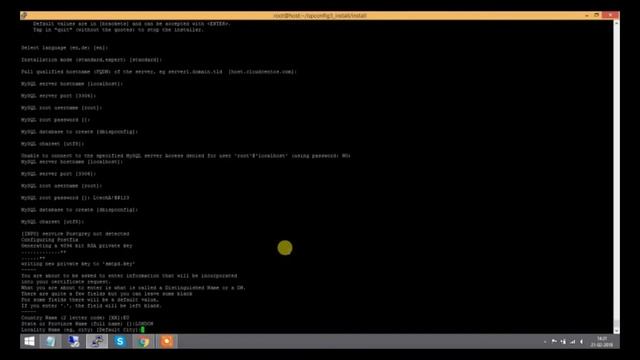Restore down the PuTTY terminal window

tap(596, 16)
